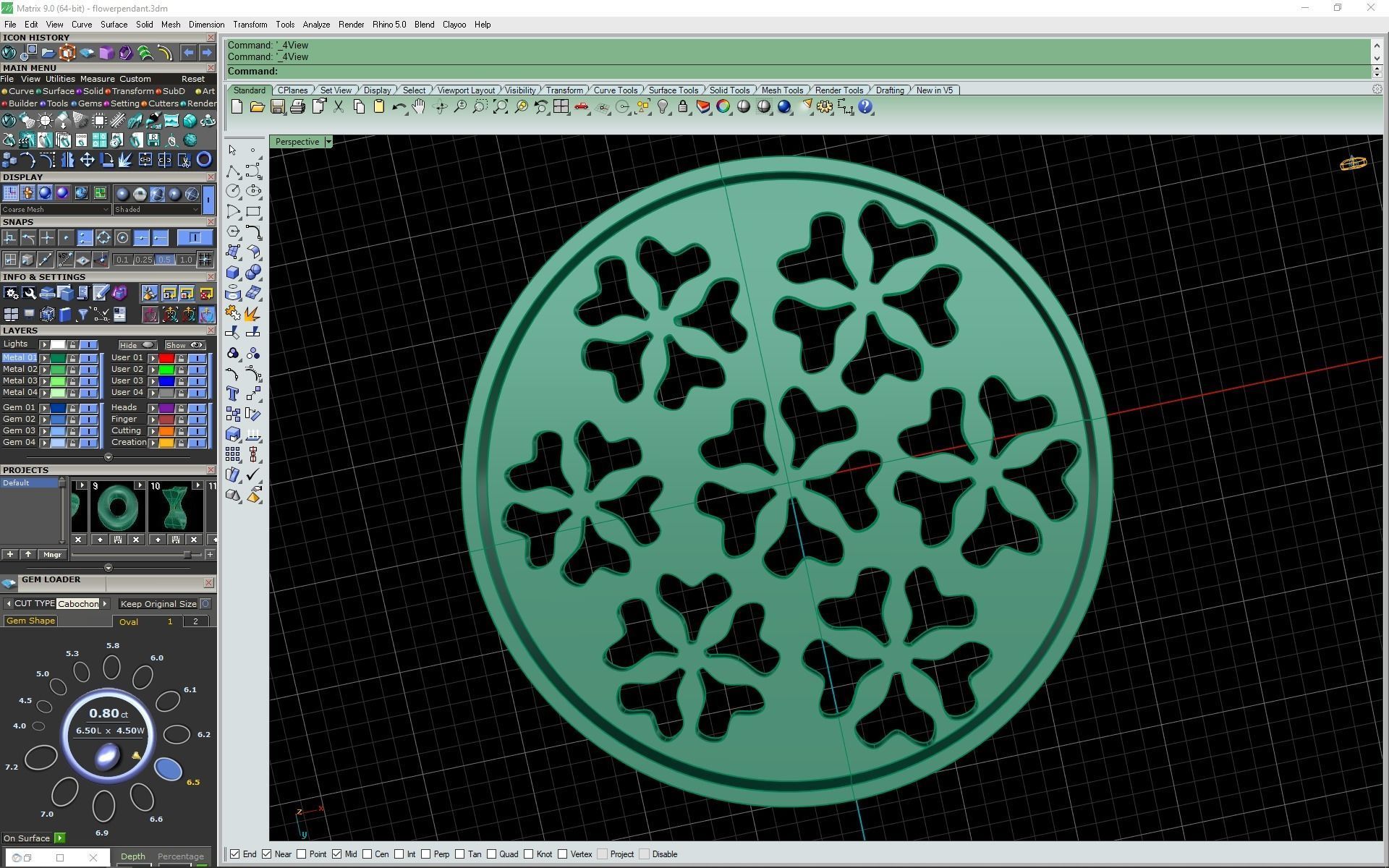Open the Clayoo menu

(x=454, y=25)
